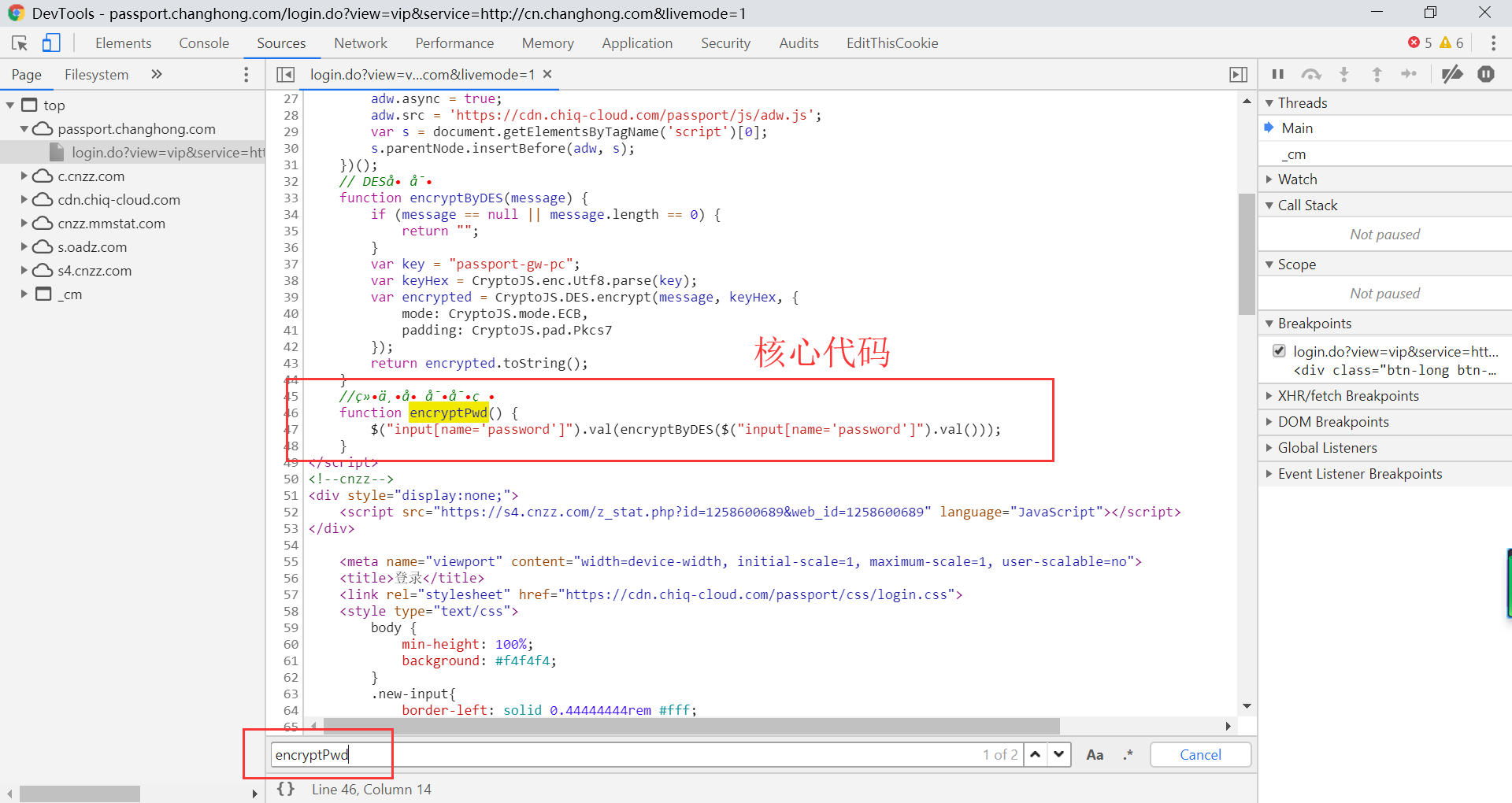Collapse the Breakpoints section
This screenshot has width=1512, height=803.
[x=1384, y=324]
